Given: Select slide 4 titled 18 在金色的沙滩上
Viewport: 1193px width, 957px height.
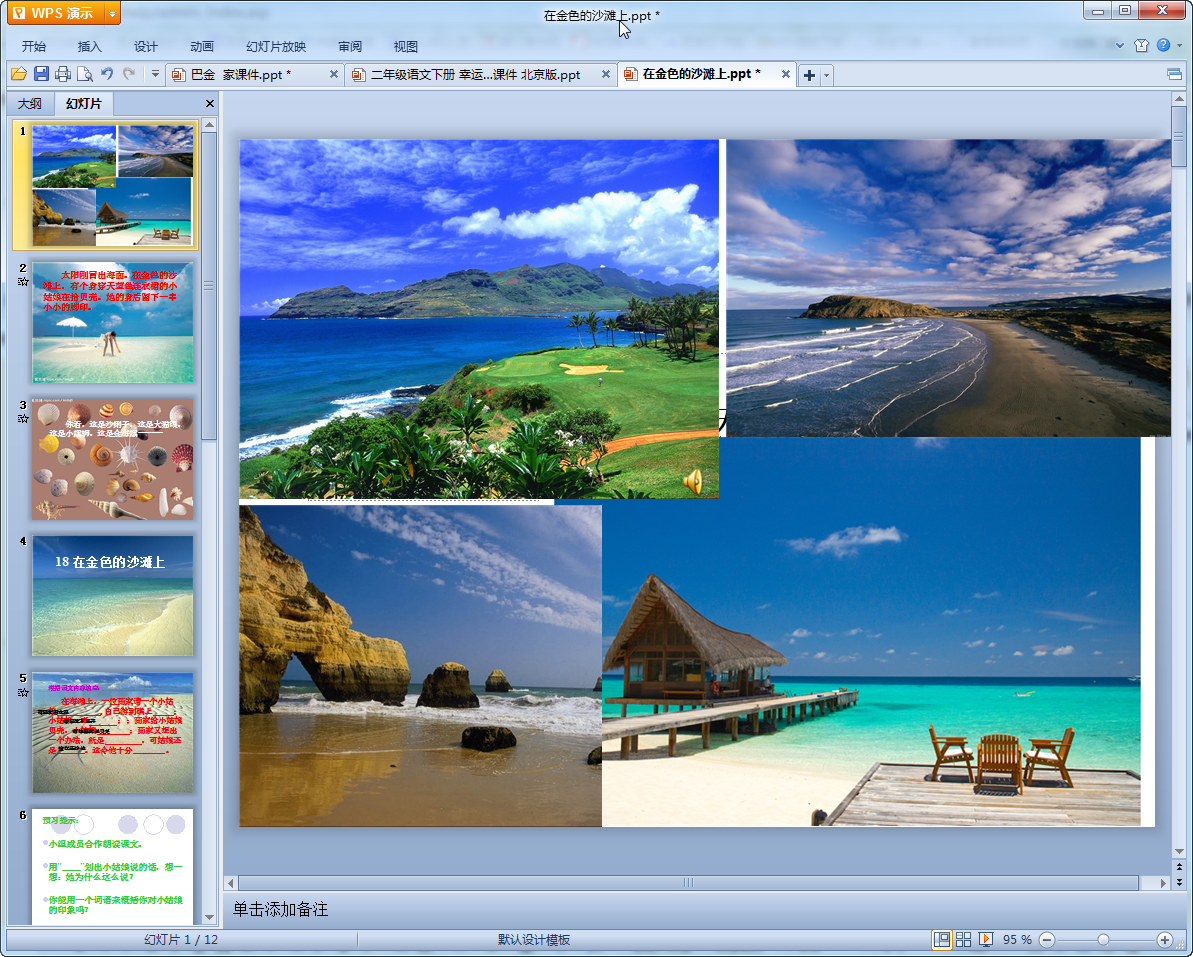Looking at the screenshot, I should tap(113, 596).
